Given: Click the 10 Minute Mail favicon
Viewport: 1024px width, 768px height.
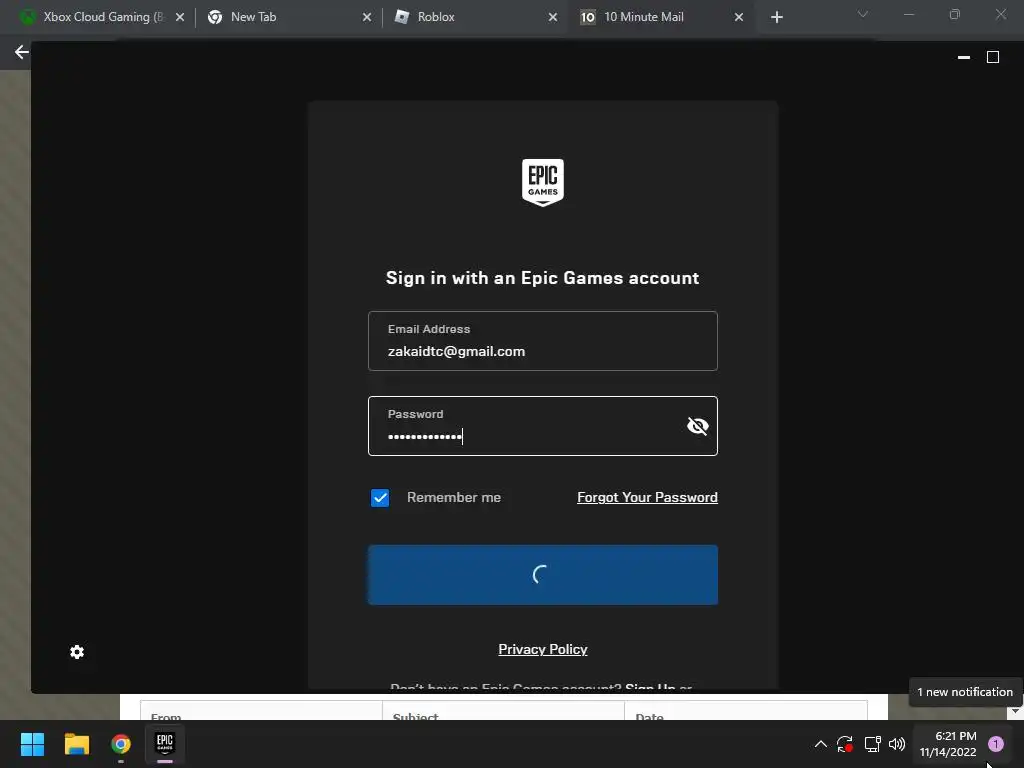Looking at the screenshot, I should 588,17.
